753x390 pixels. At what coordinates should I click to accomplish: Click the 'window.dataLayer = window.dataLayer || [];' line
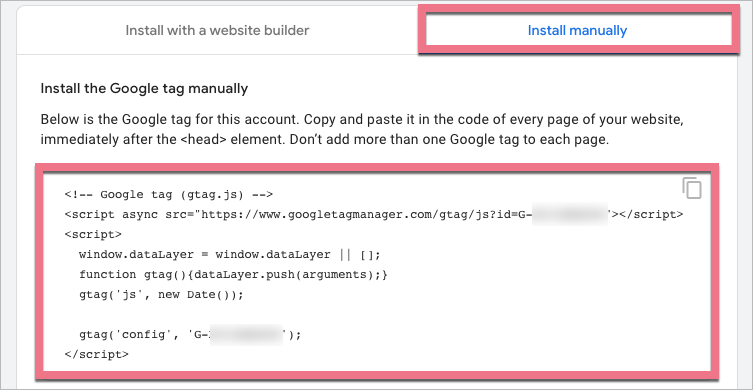click(x=230, y=255)
